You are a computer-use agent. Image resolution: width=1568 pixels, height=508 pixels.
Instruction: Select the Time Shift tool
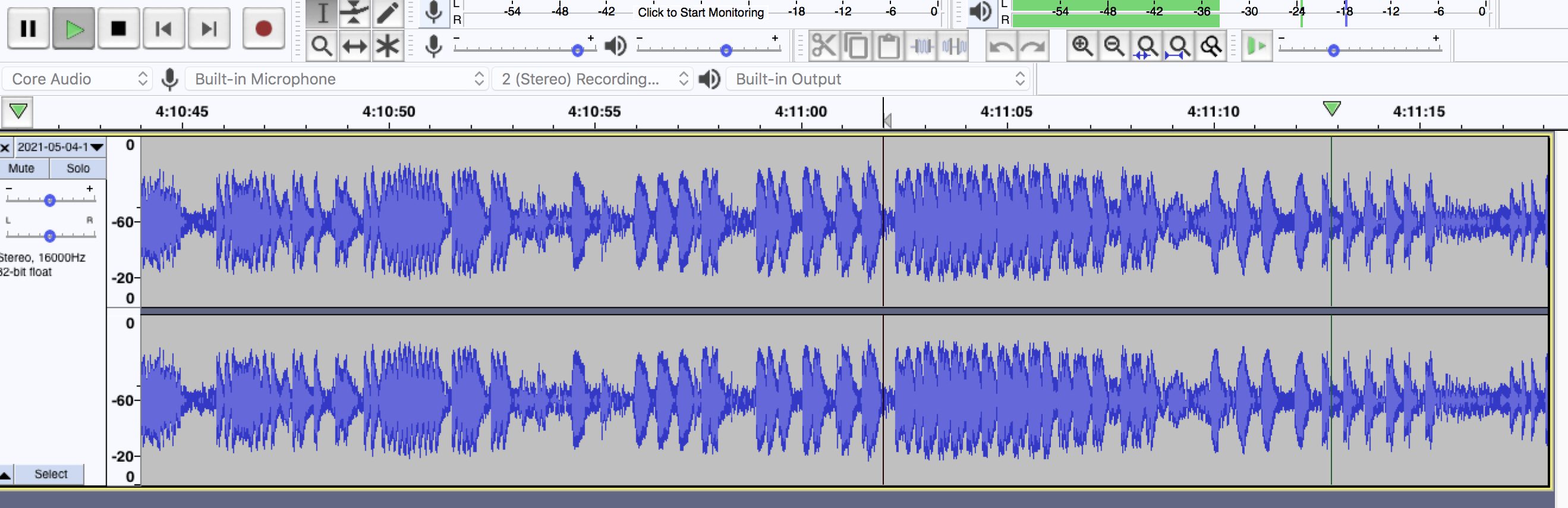tap(354, 46)
